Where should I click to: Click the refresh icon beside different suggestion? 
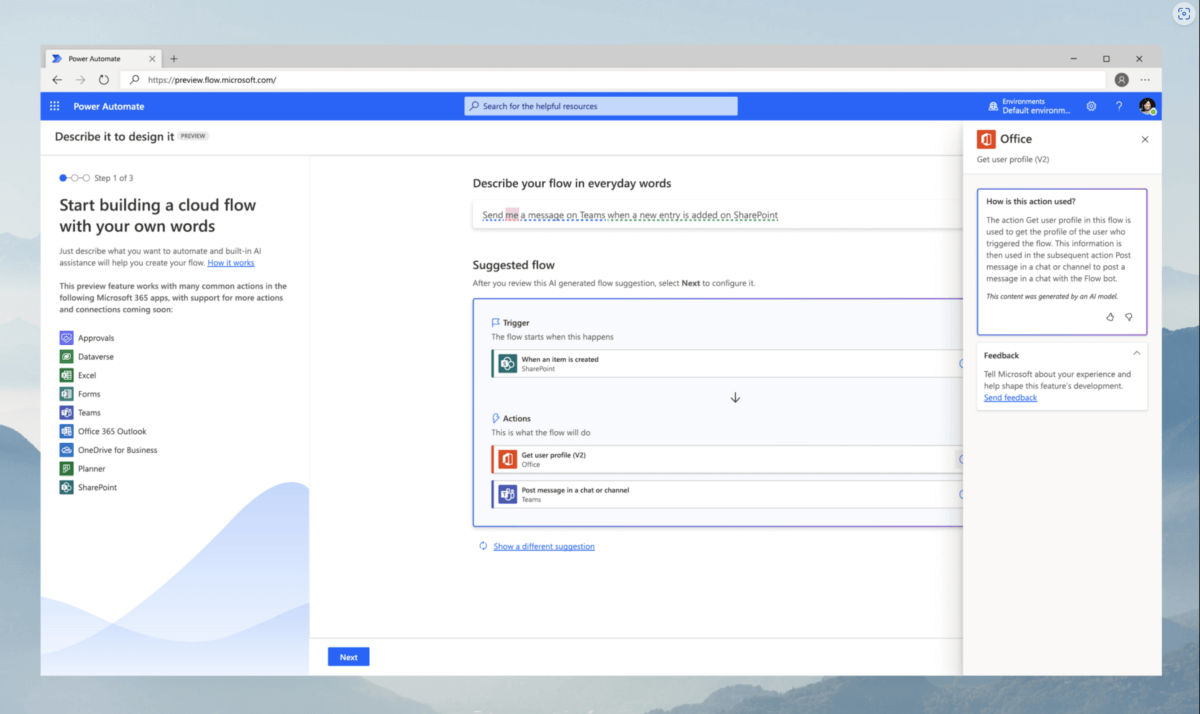click(483, 546)
